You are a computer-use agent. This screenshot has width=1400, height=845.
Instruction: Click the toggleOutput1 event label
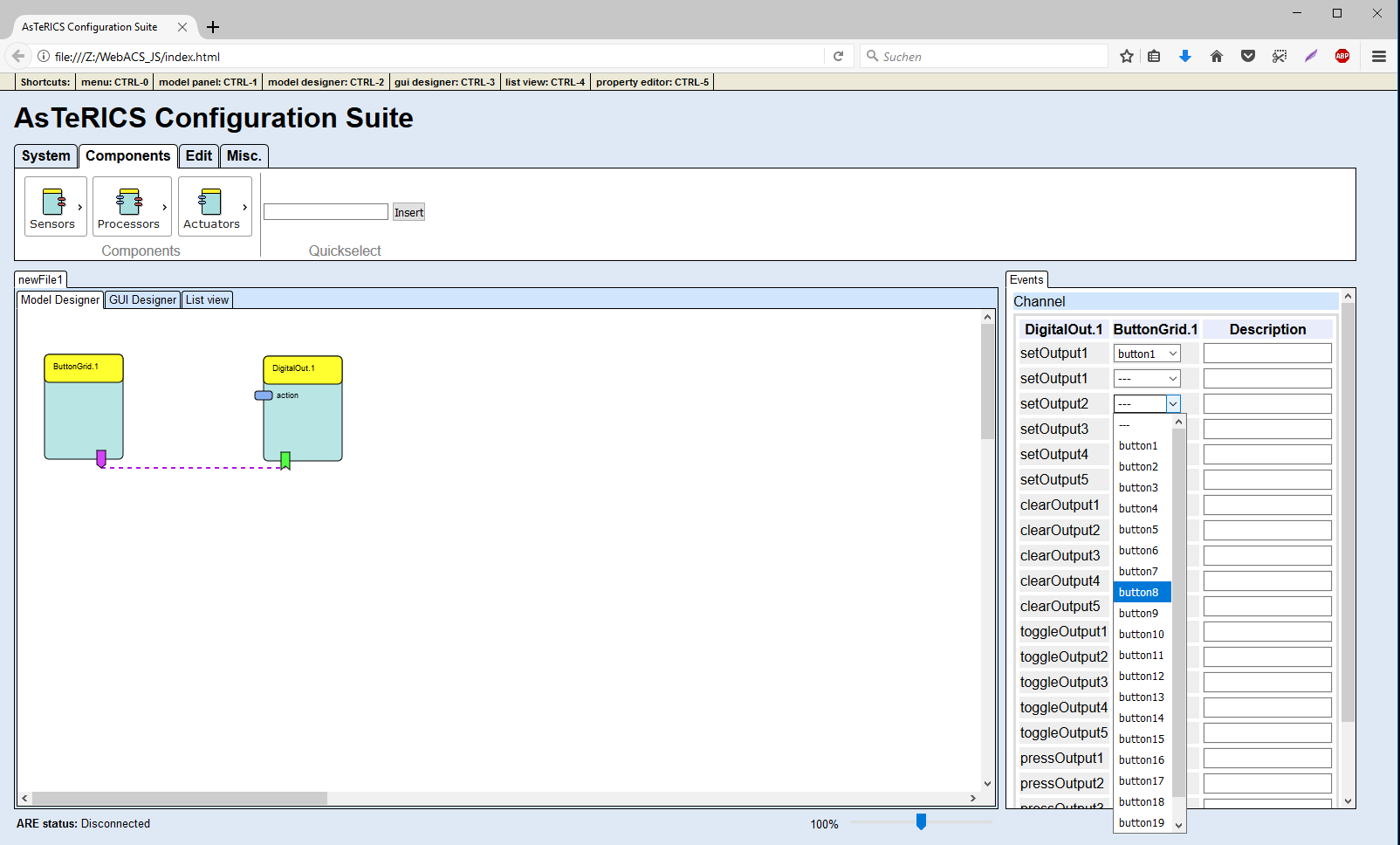[1063, 632]
